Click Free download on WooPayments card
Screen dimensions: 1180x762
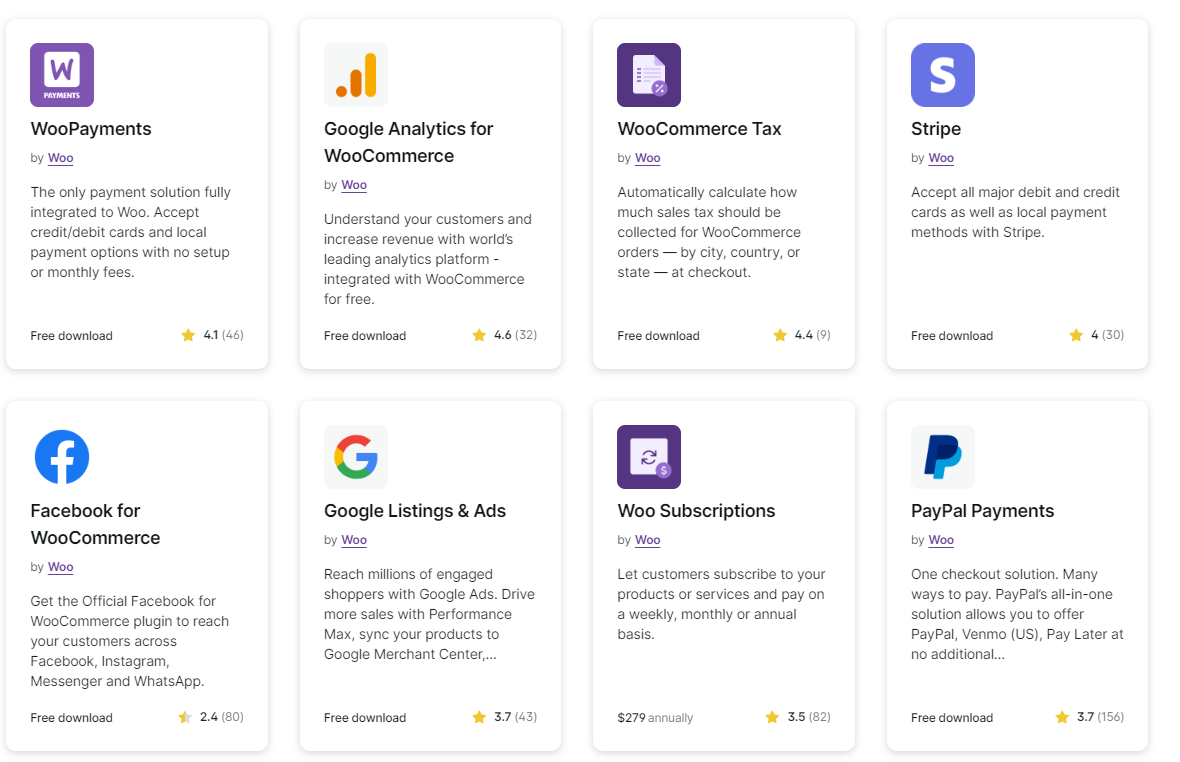coord(71,335)
